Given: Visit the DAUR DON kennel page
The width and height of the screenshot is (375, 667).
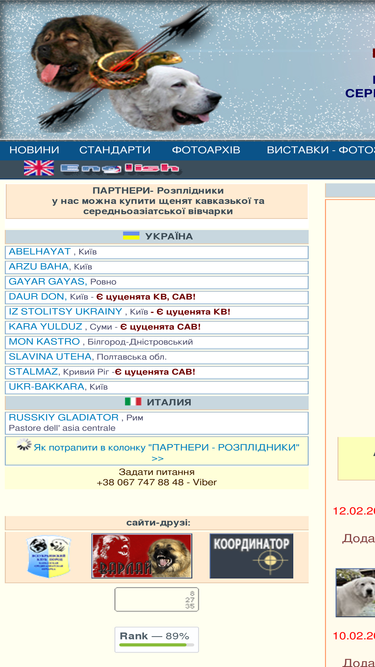Looking at the screenshot, I should coord(37,296).
